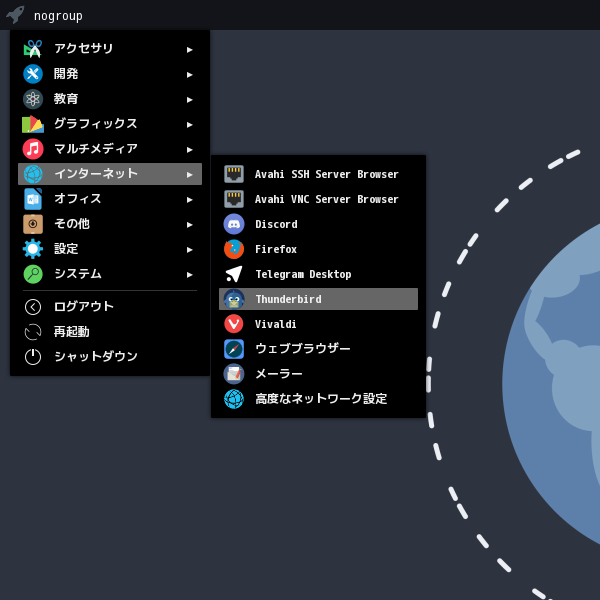Screen dimensions: 600x600
Task: Click the document icon for オフィス
Action: point(33,199)
